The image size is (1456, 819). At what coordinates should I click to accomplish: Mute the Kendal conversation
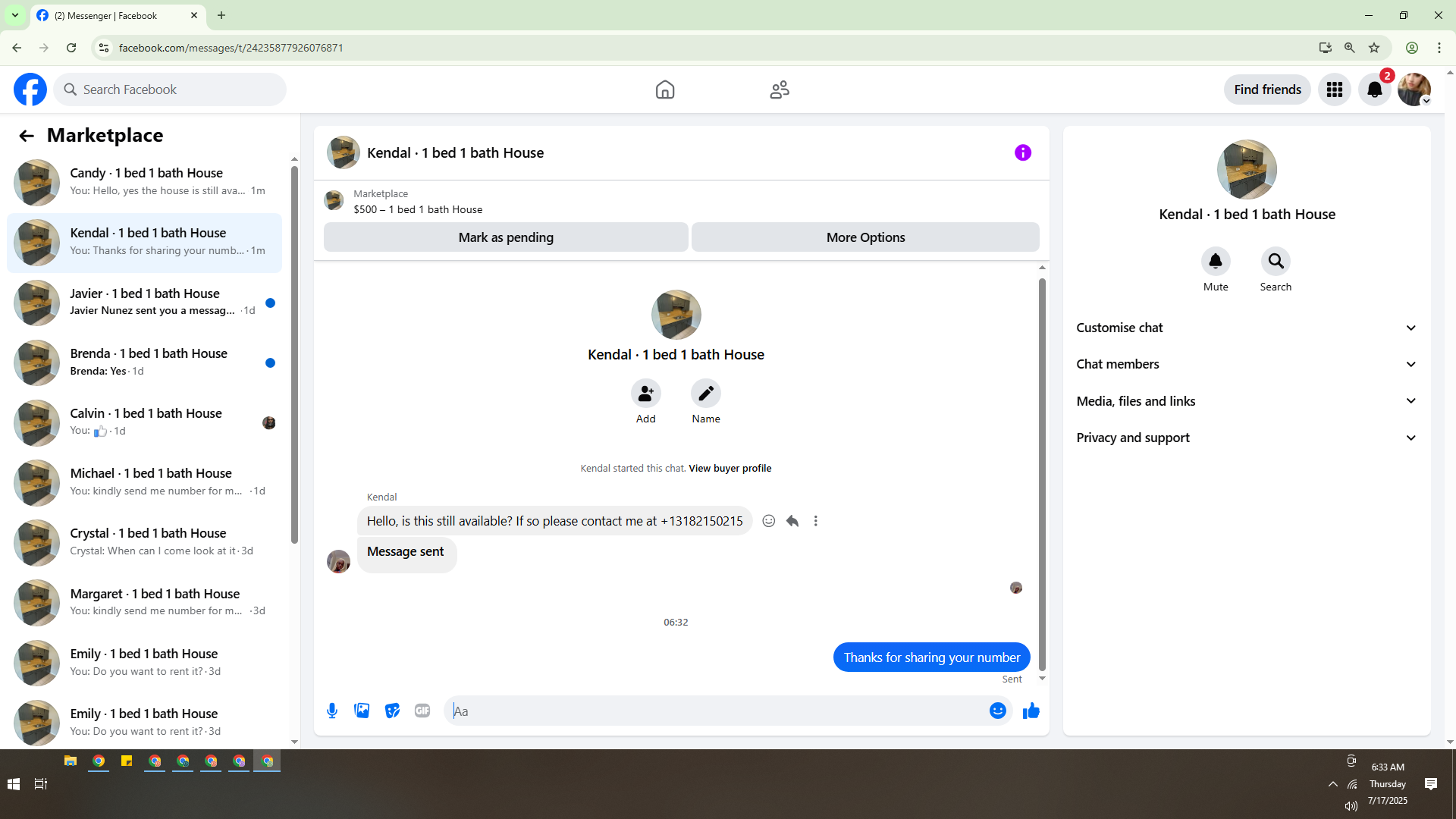1215,262
